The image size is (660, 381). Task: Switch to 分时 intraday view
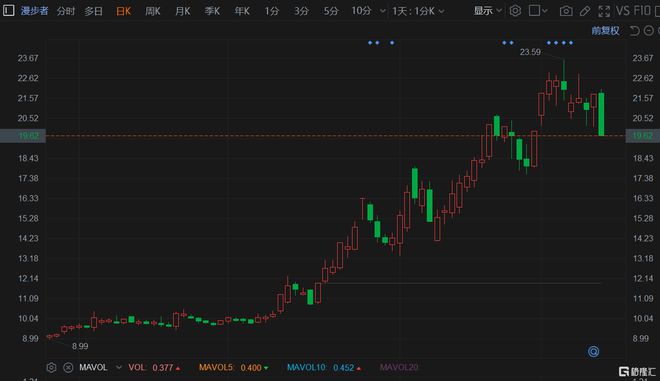tap(66, 11)
